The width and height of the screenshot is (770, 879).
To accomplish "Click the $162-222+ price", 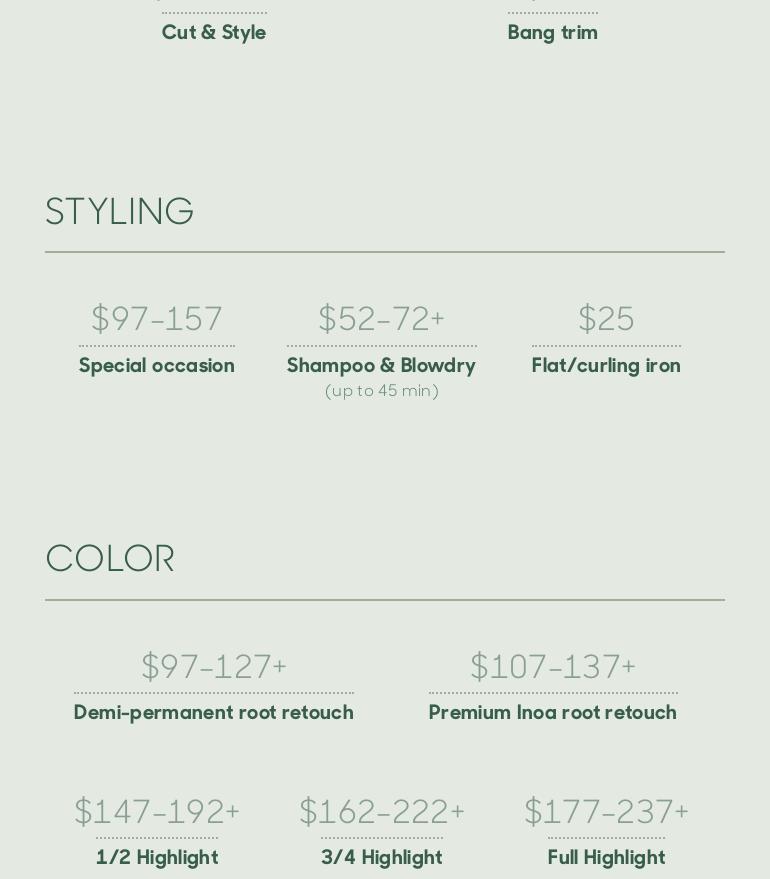I will [x=381, y=811].
